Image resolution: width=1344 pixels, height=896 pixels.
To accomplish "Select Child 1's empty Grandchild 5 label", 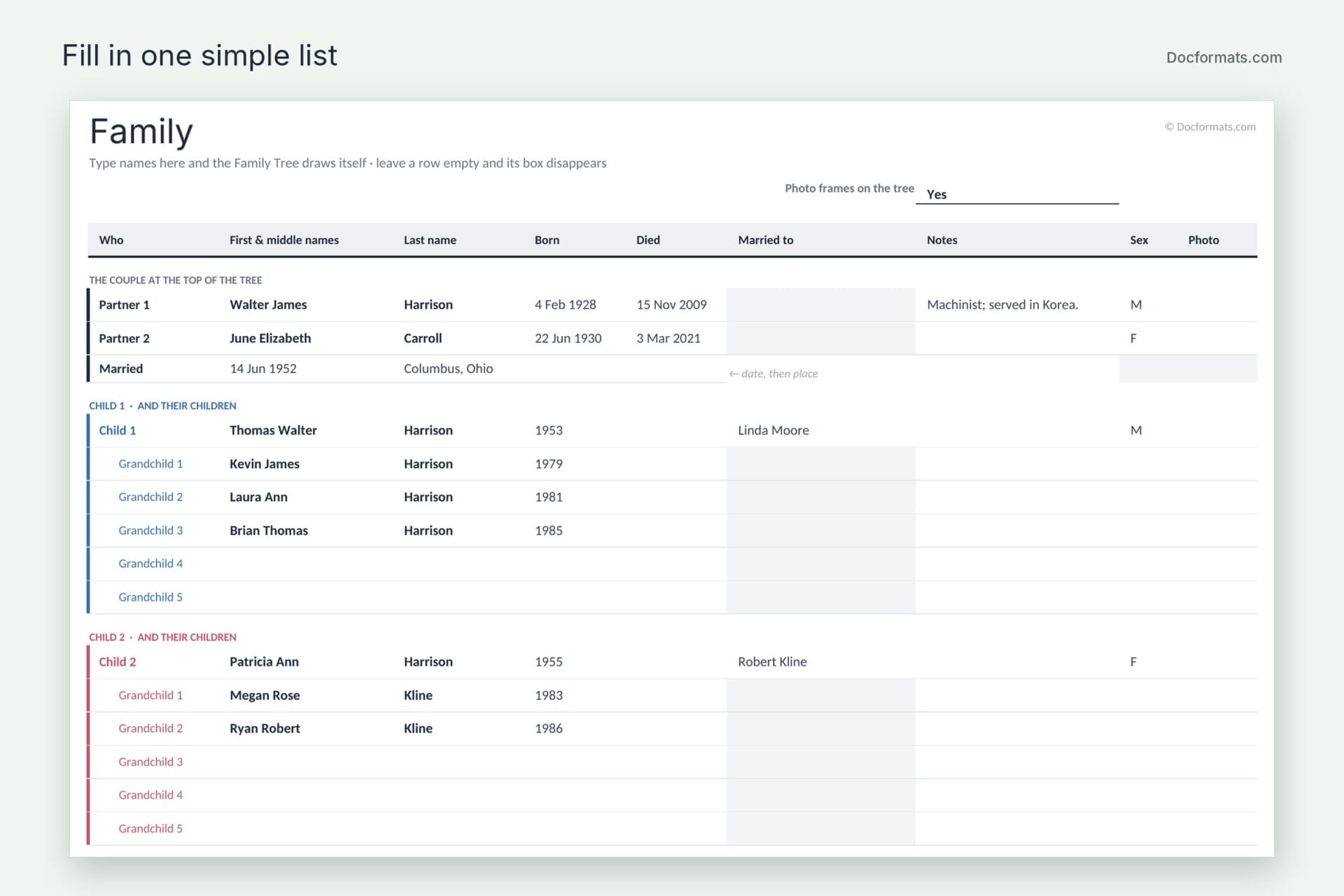I will tap(150, 596).
